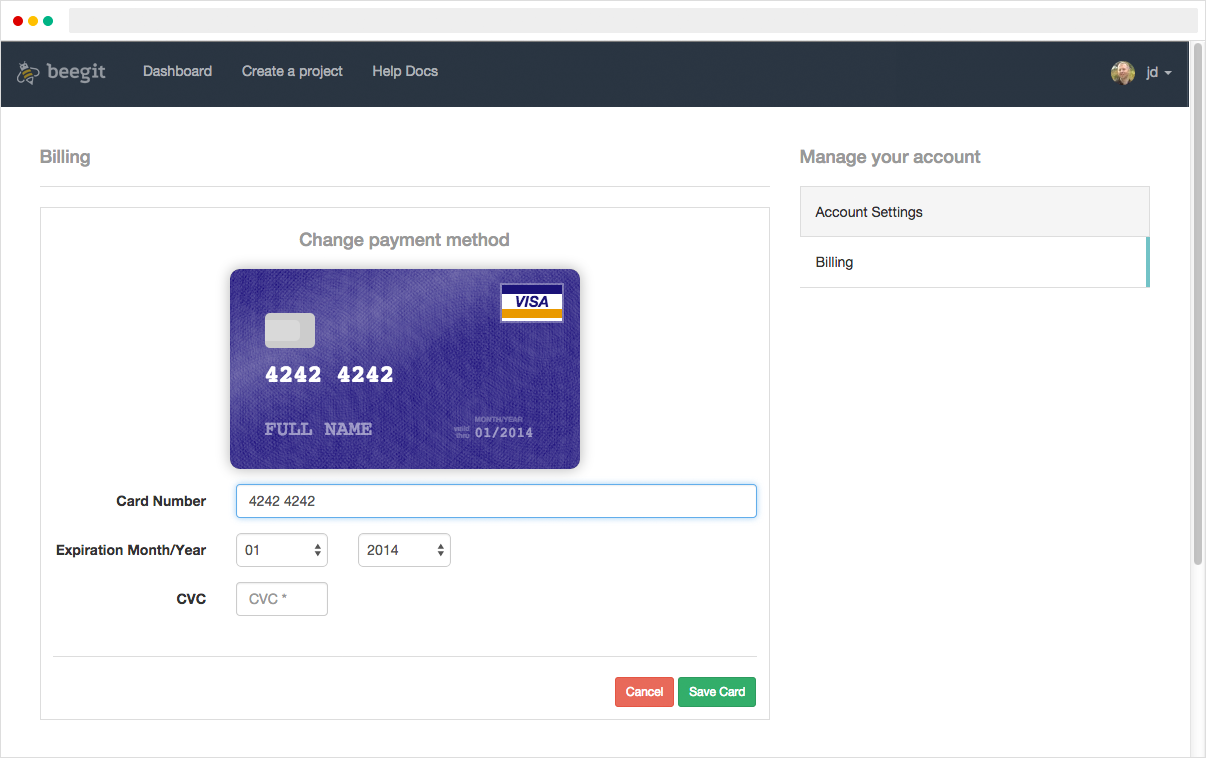Open the expiration month dropdown
1206x758 pixels.
(x=282, y=550)
